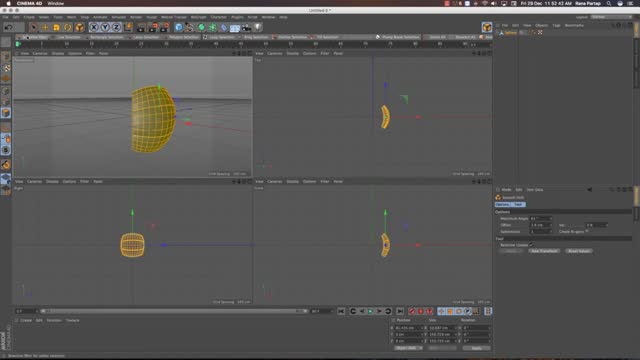Image resolution: width=640 pixels, height=360 pixels.
Task: Toggle the Y axis lock
Action: point(105,27)
